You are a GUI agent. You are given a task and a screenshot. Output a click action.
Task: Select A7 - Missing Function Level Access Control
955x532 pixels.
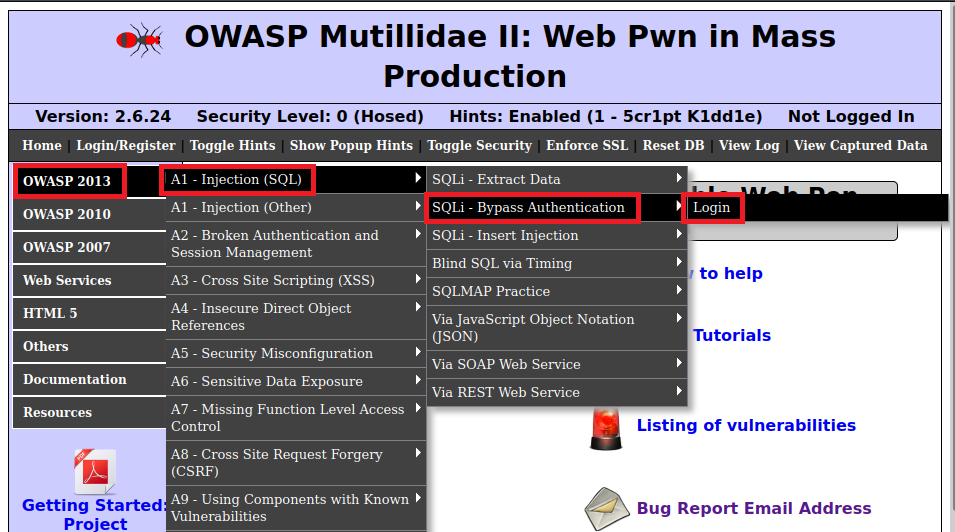[x=296, y=418]
